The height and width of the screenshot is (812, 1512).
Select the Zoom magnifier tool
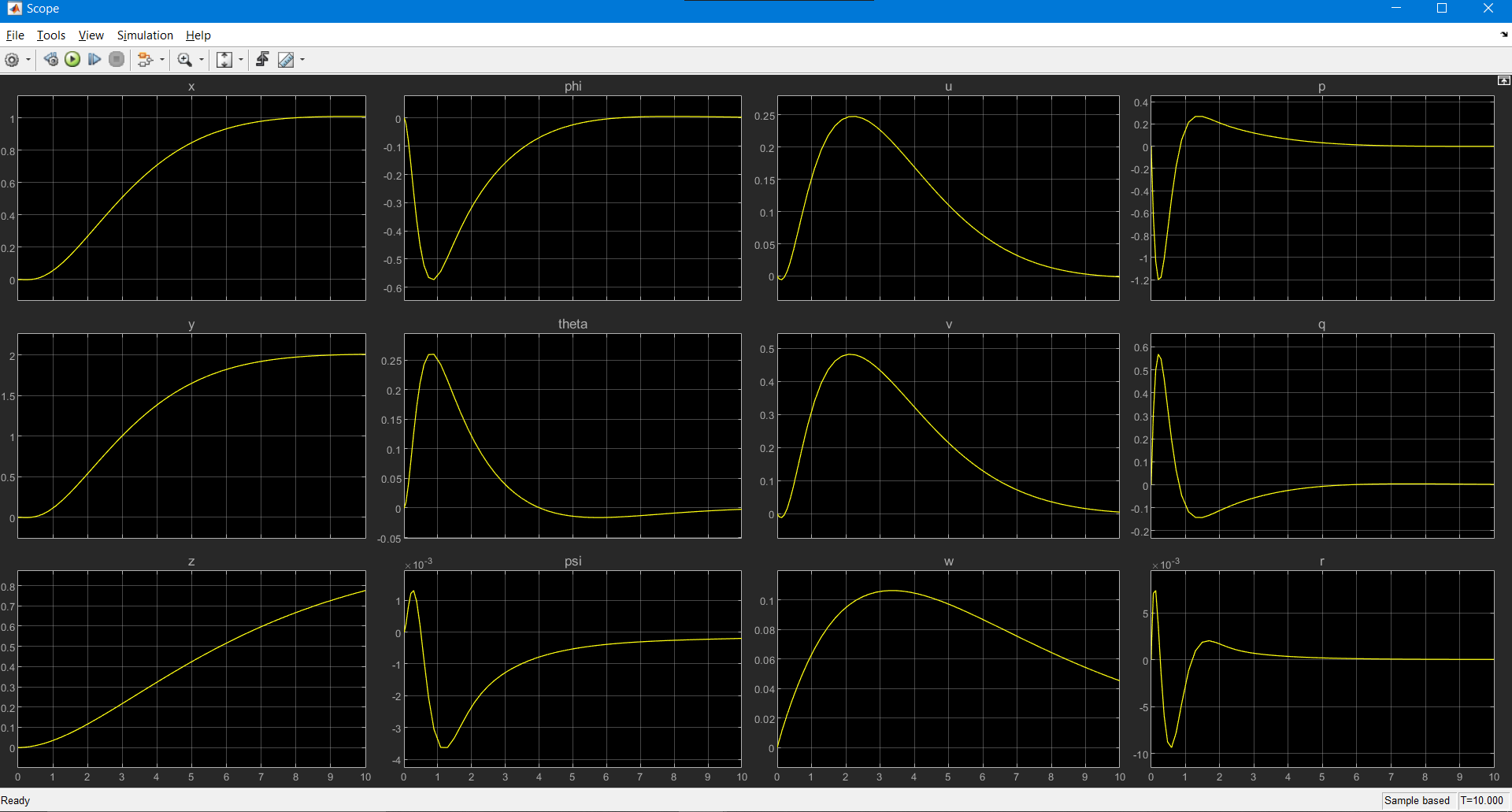point(185,60)
